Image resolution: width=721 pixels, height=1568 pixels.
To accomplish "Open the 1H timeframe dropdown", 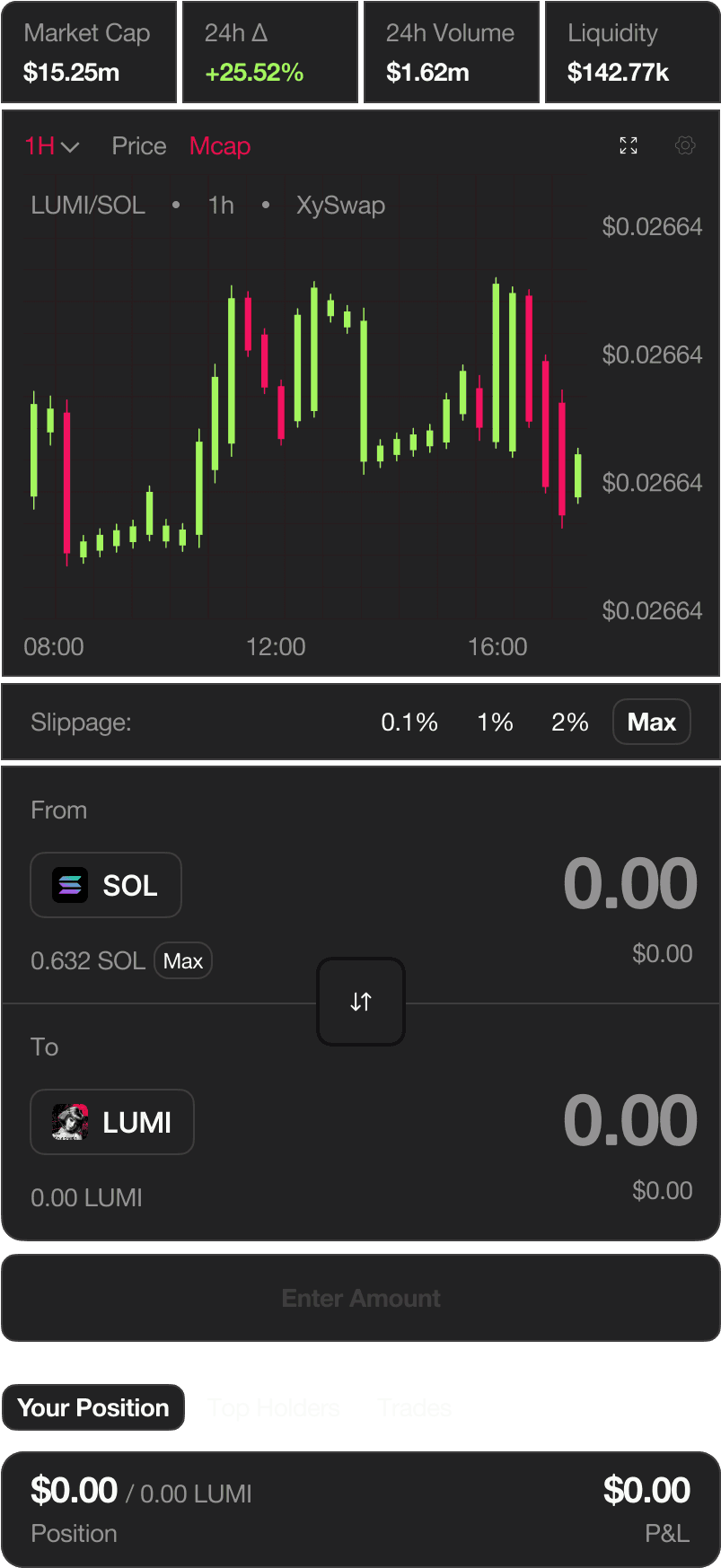I will coord(52,146).
